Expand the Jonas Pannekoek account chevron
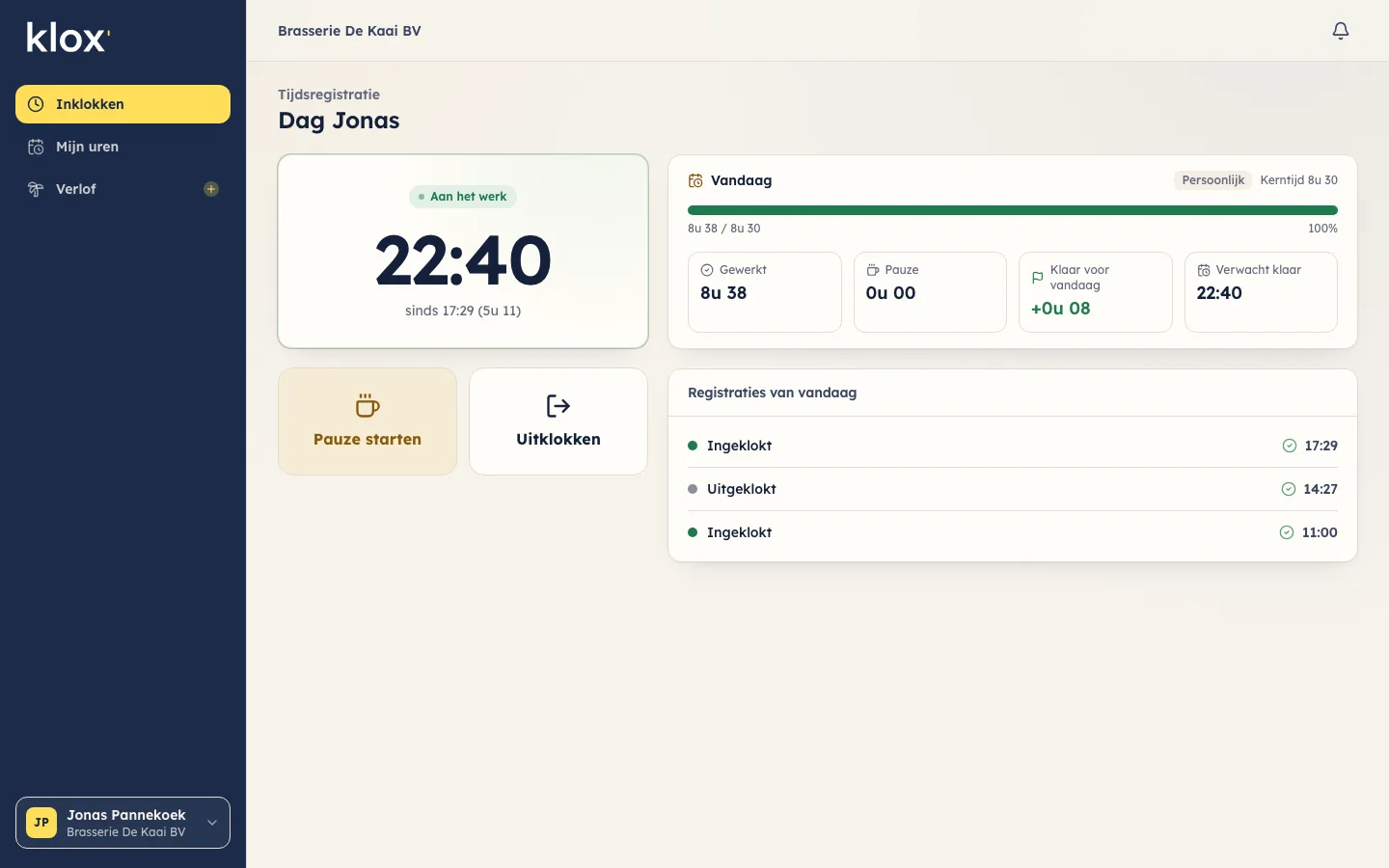Screen dimensions: 1389x868 (212, 823)
